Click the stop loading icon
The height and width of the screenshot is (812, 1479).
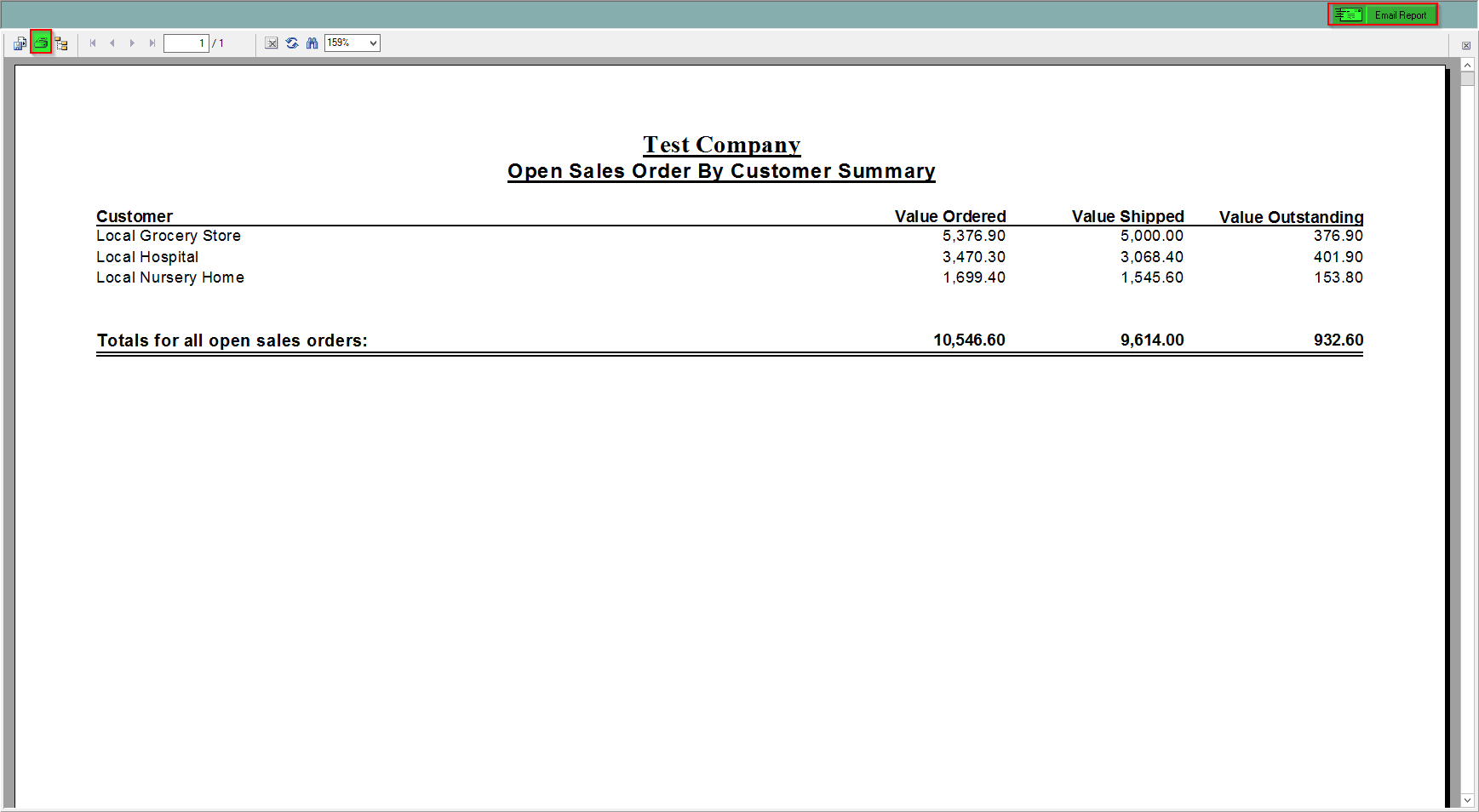(272, 43)
